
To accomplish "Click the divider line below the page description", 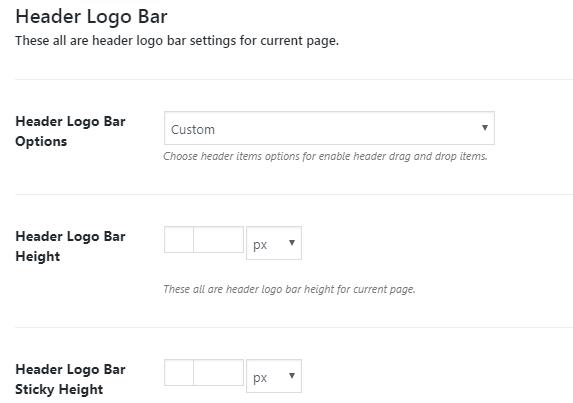I will (x=294, y=79).
